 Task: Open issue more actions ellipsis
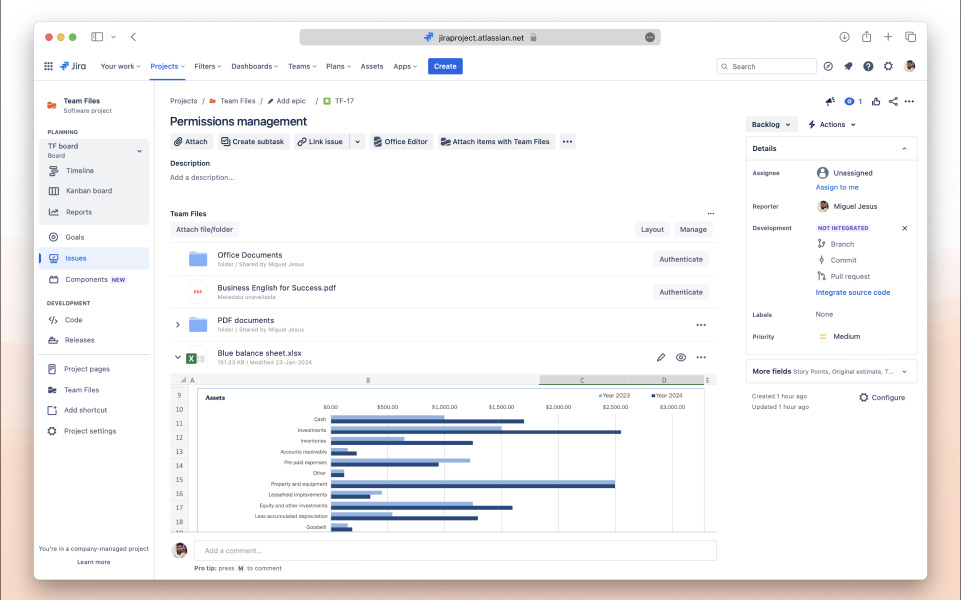(909, 101)
